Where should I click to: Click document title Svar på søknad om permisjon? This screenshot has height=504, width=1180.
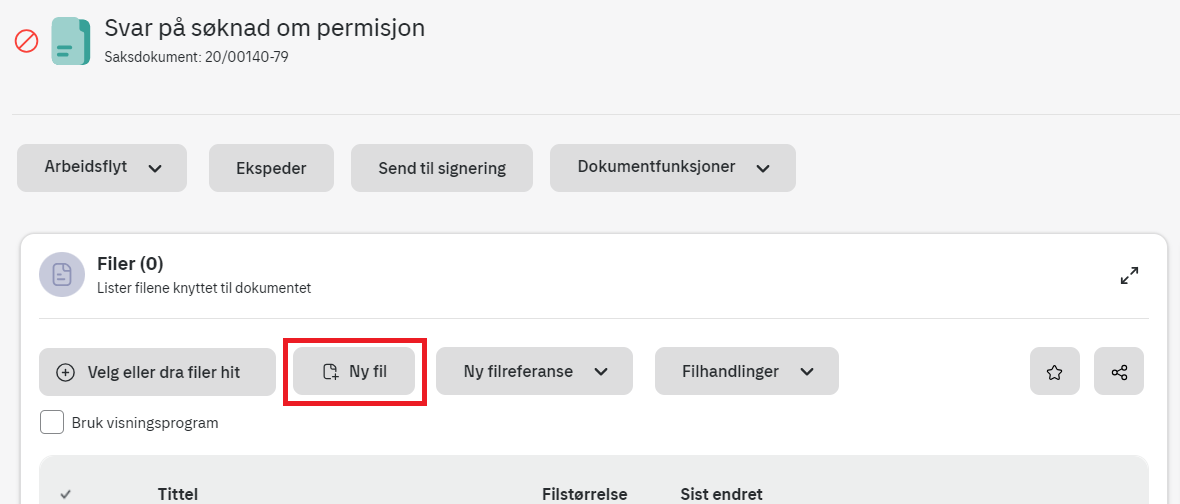point(265,28)
